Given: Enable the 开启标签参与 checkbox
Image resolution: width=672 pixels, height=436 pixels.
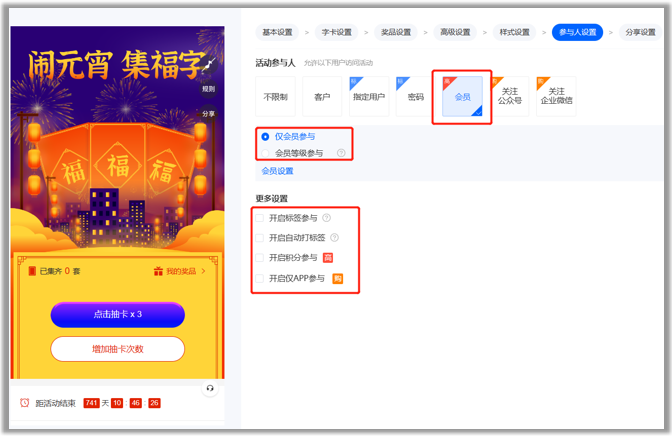Looking at the screenshot, I should [259, 218].
